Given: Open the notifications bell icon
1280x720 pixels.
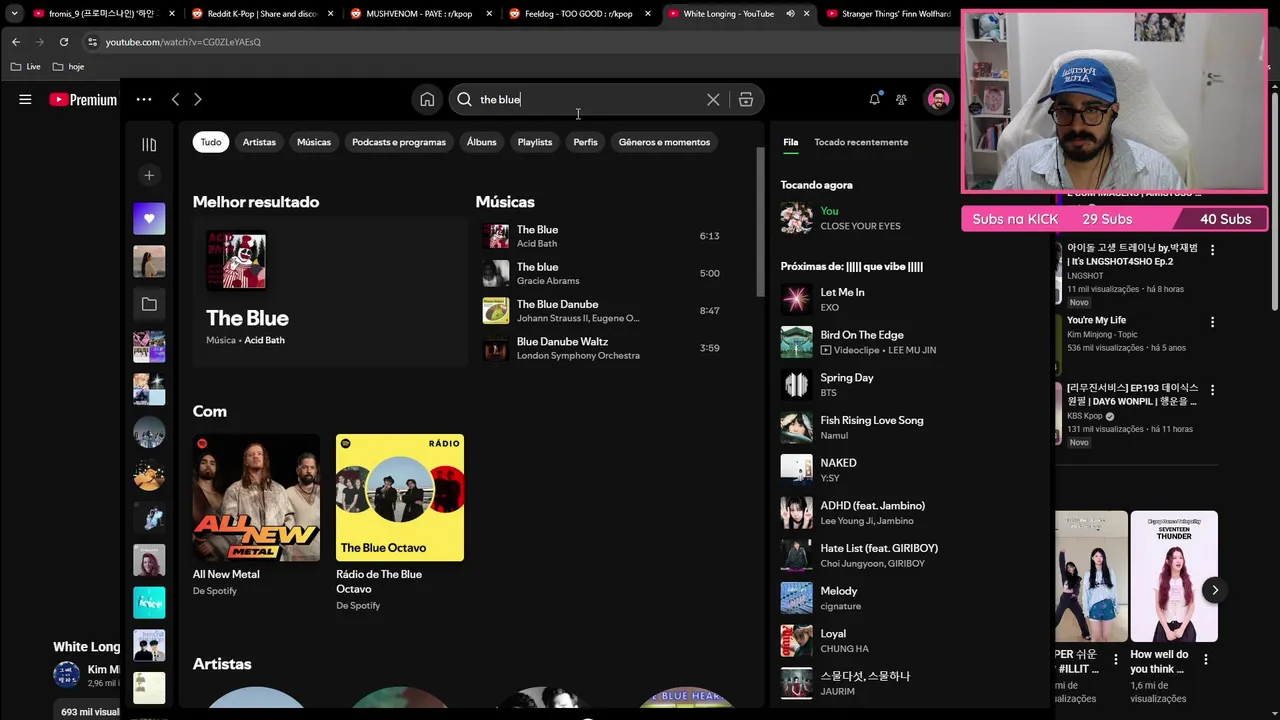Looking at the screenshot, I should click(x=875, y=99).
